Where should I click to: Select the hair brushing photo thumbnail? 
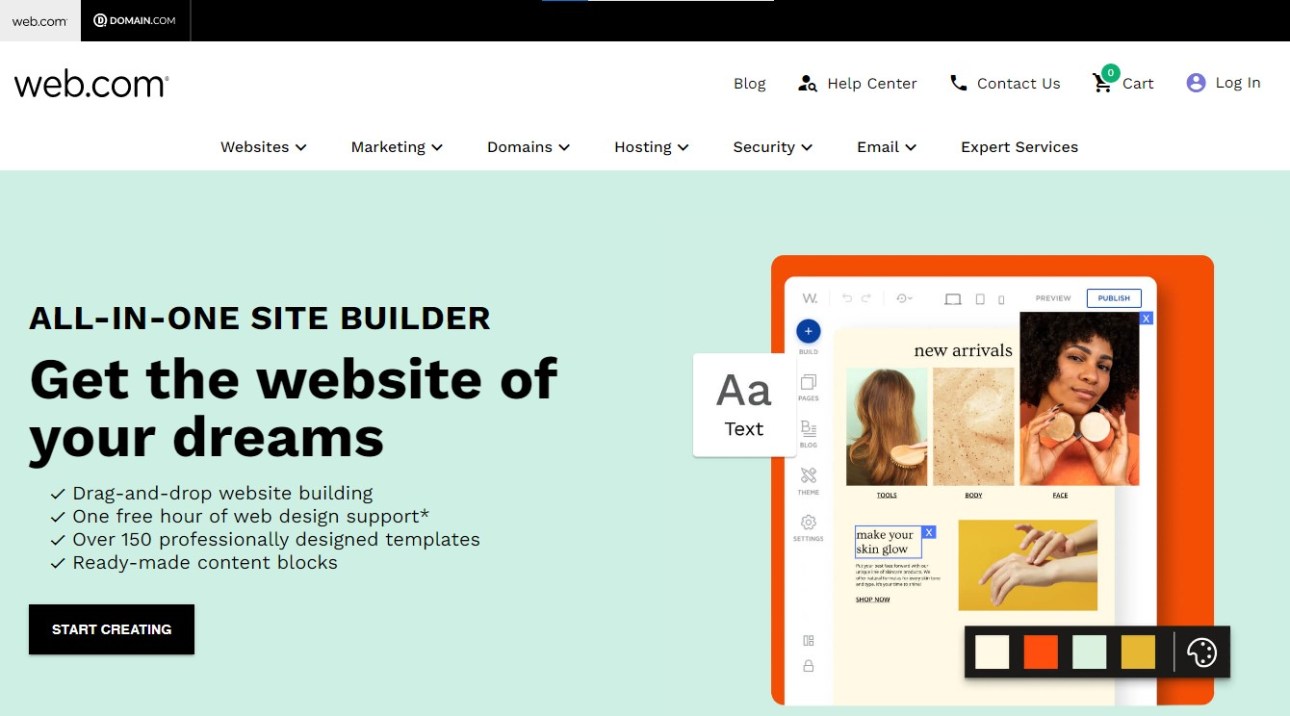[887, 427]
